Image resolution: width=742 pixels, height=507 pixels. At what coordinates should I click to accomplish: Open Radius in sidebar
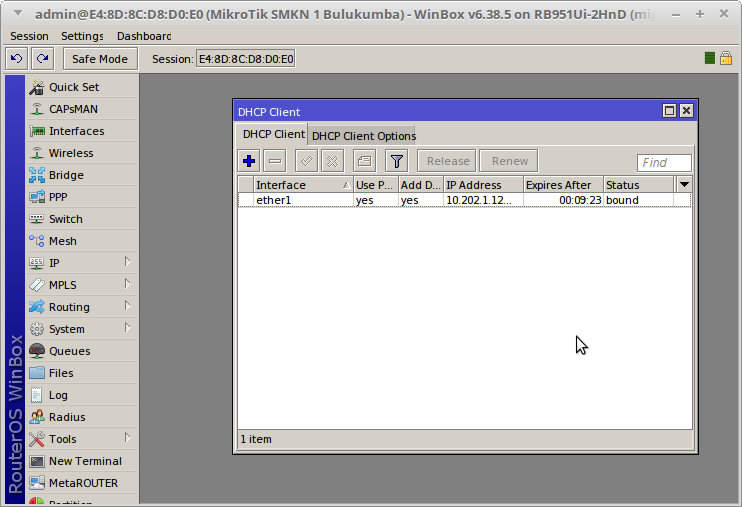82,417
